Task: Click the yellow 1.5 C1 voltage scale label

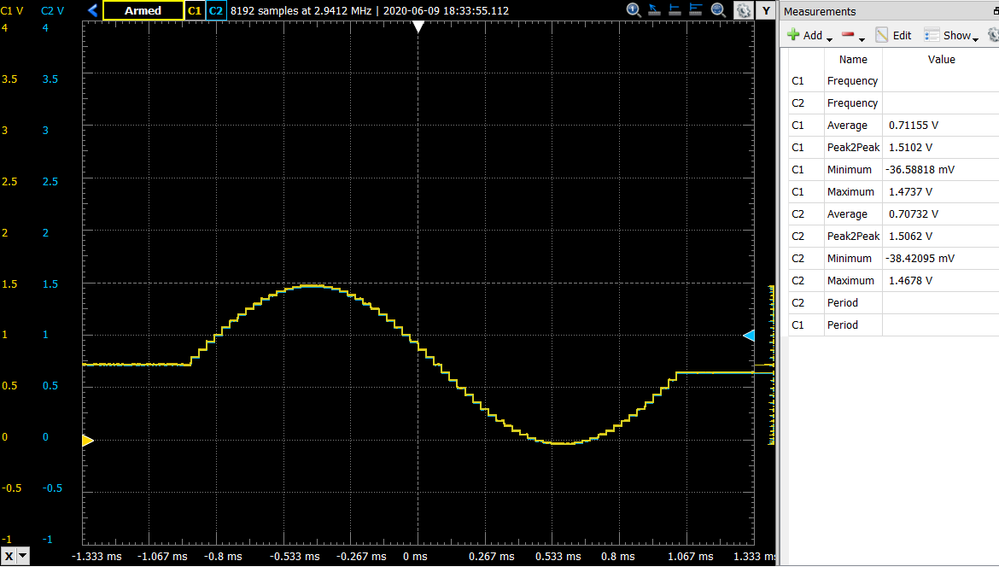Action: [10, 284]
